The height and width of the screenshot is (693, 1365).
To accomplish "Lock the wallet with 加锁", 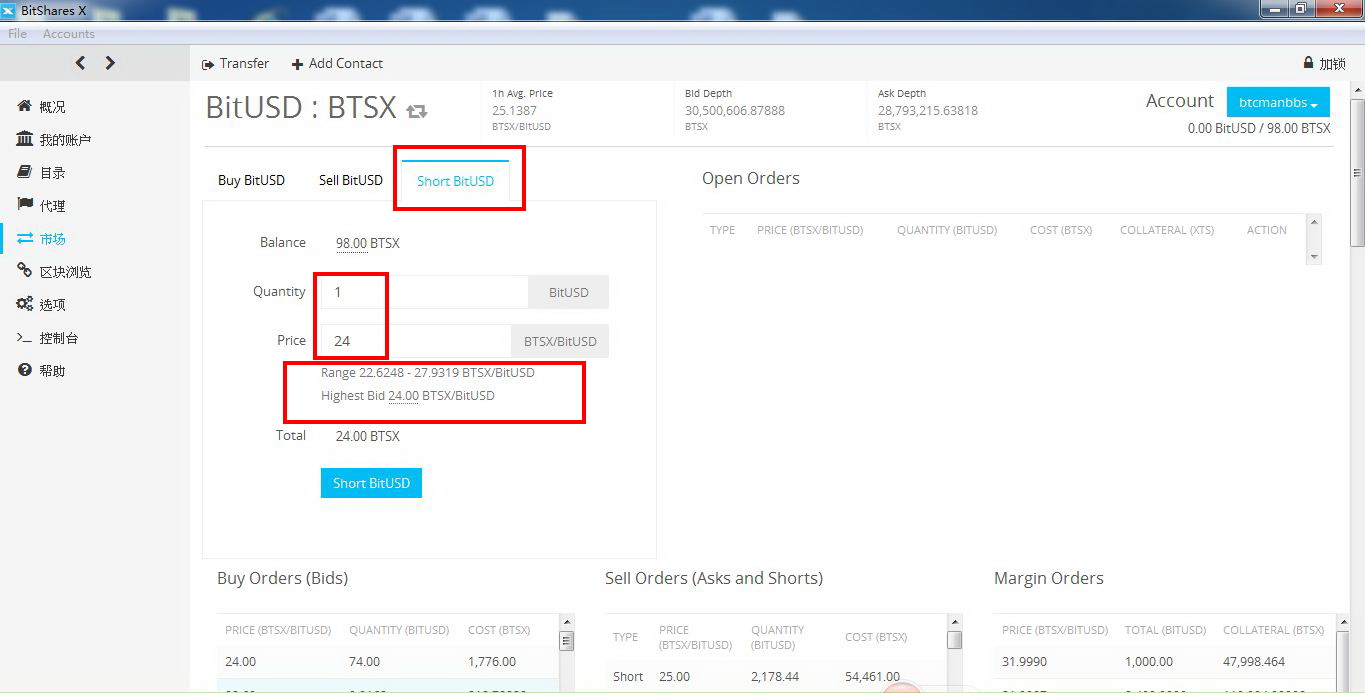I will [x=1324, y=63].
